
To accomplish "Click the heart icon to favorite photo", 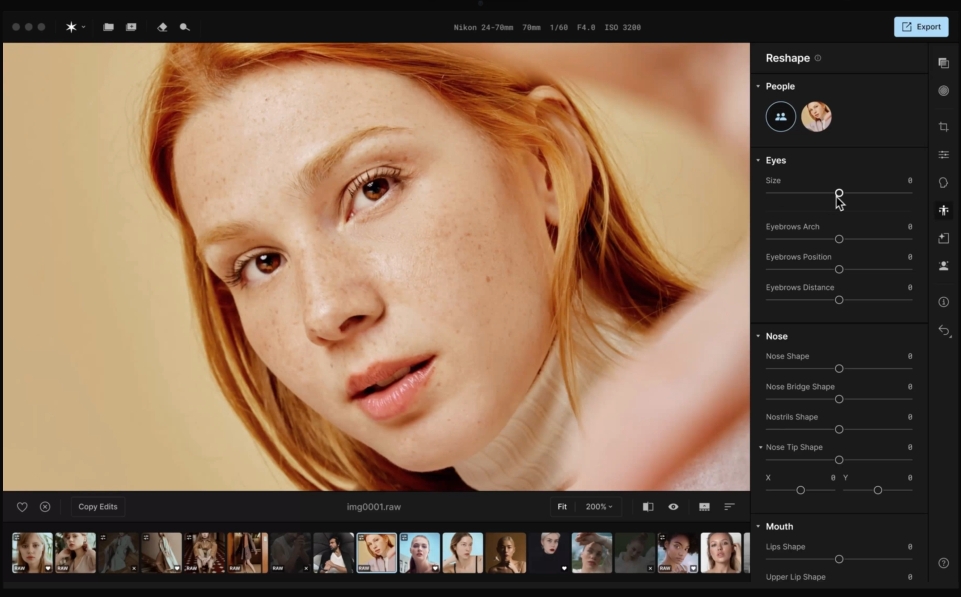I will (x=22, y=507).
